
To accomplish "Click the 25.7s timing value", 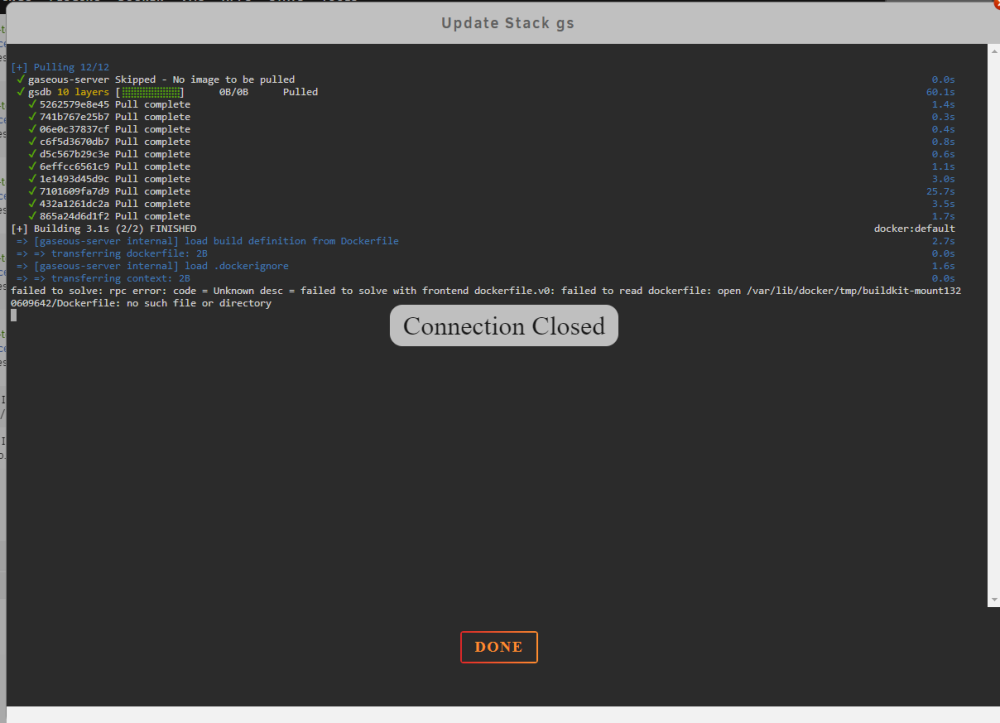I will [941, 191].
